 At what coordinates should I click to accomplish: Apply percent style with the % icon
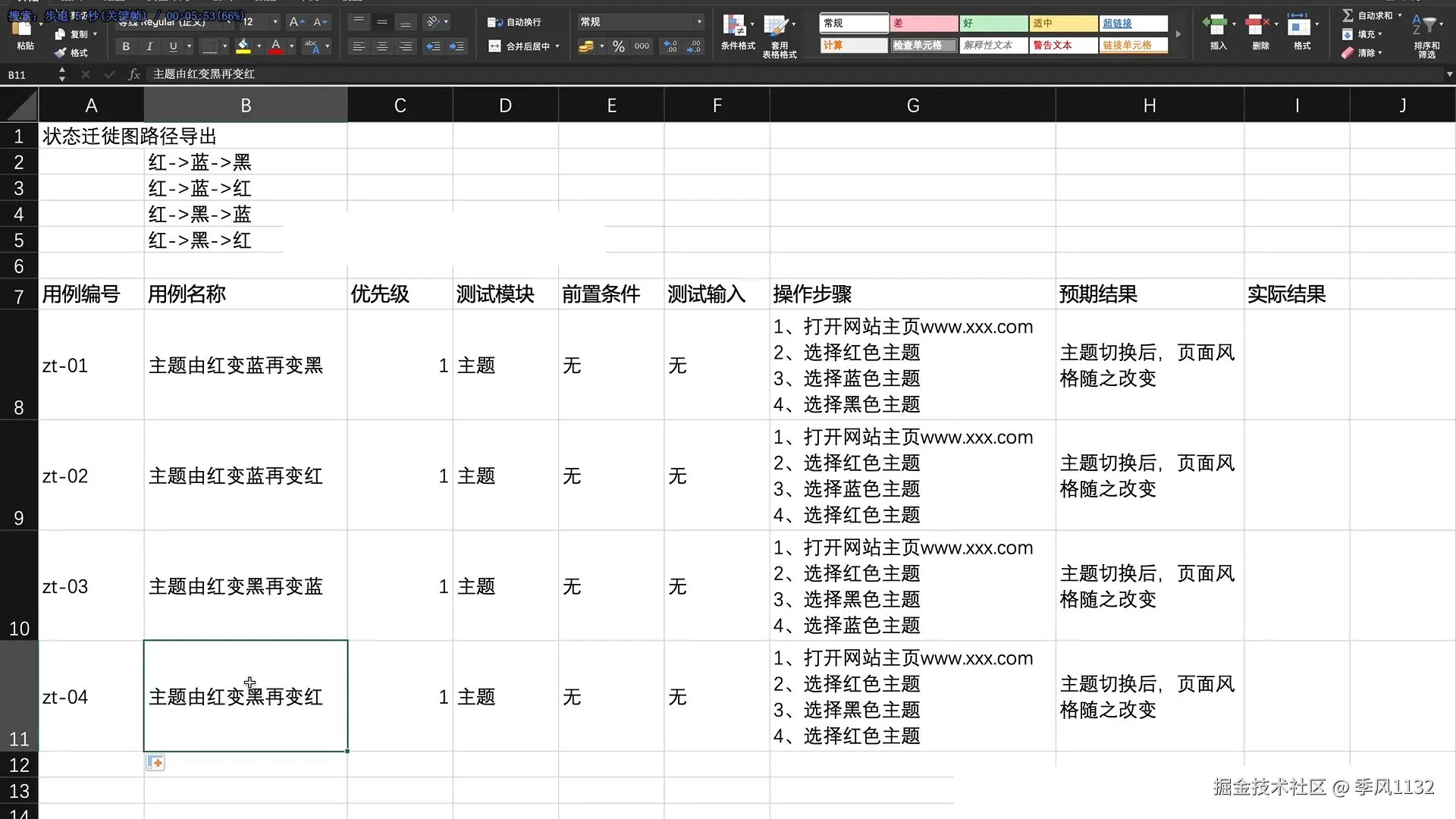619,46
